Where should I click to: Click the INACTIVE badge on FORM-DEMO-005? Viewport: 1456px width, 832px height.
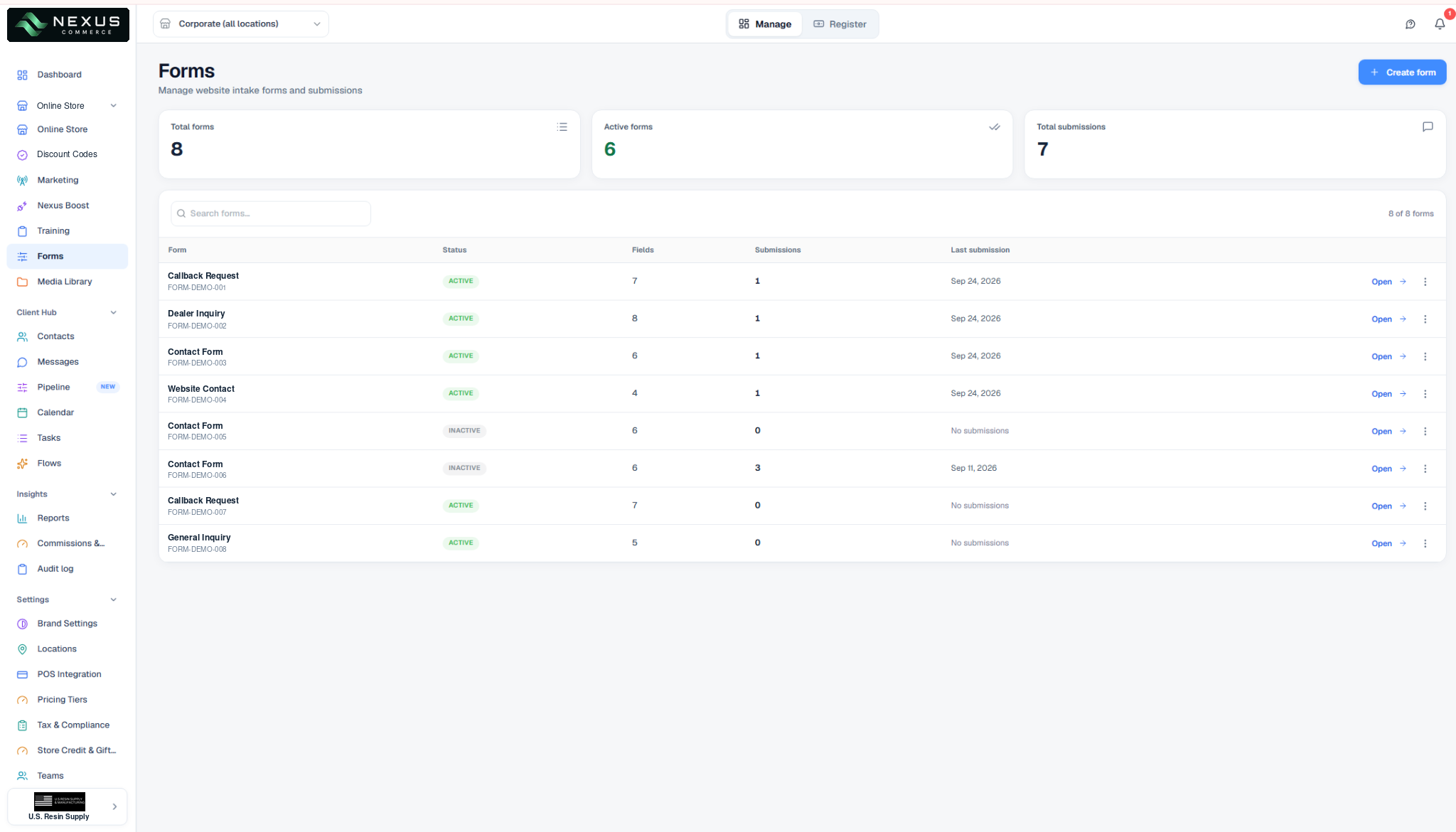(464, 431)
